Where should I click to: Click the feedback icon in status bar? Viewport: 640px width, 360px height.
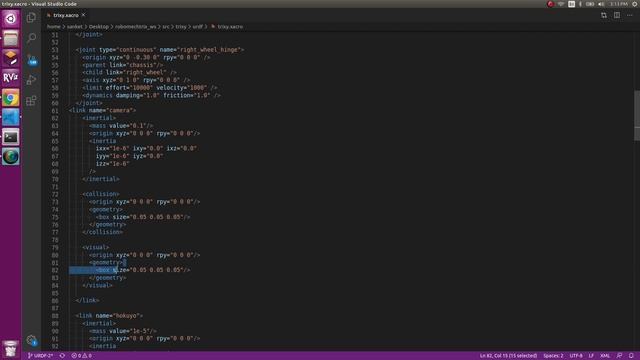620,356
